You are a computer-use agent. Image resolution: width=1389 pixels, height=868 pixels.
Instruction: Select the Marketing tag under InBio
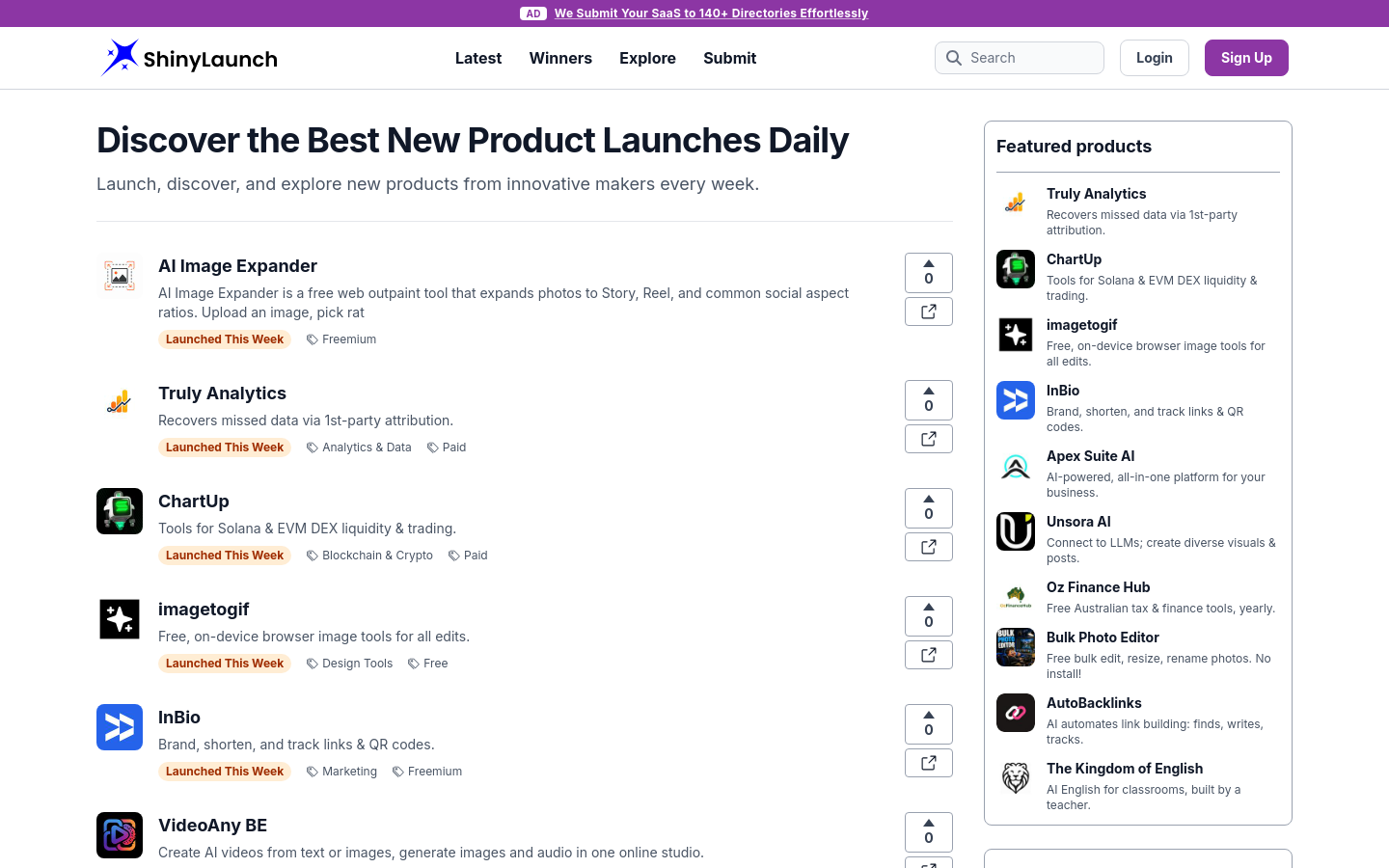coord(341,772)
